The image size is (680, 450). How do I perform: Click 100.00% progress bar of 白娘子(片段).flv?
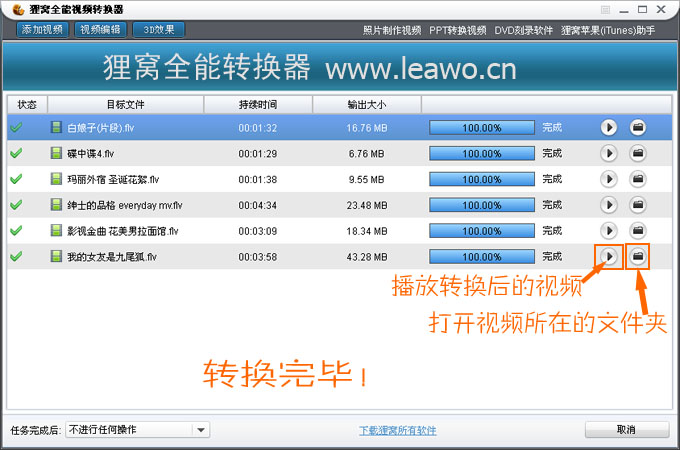(482, 128)
